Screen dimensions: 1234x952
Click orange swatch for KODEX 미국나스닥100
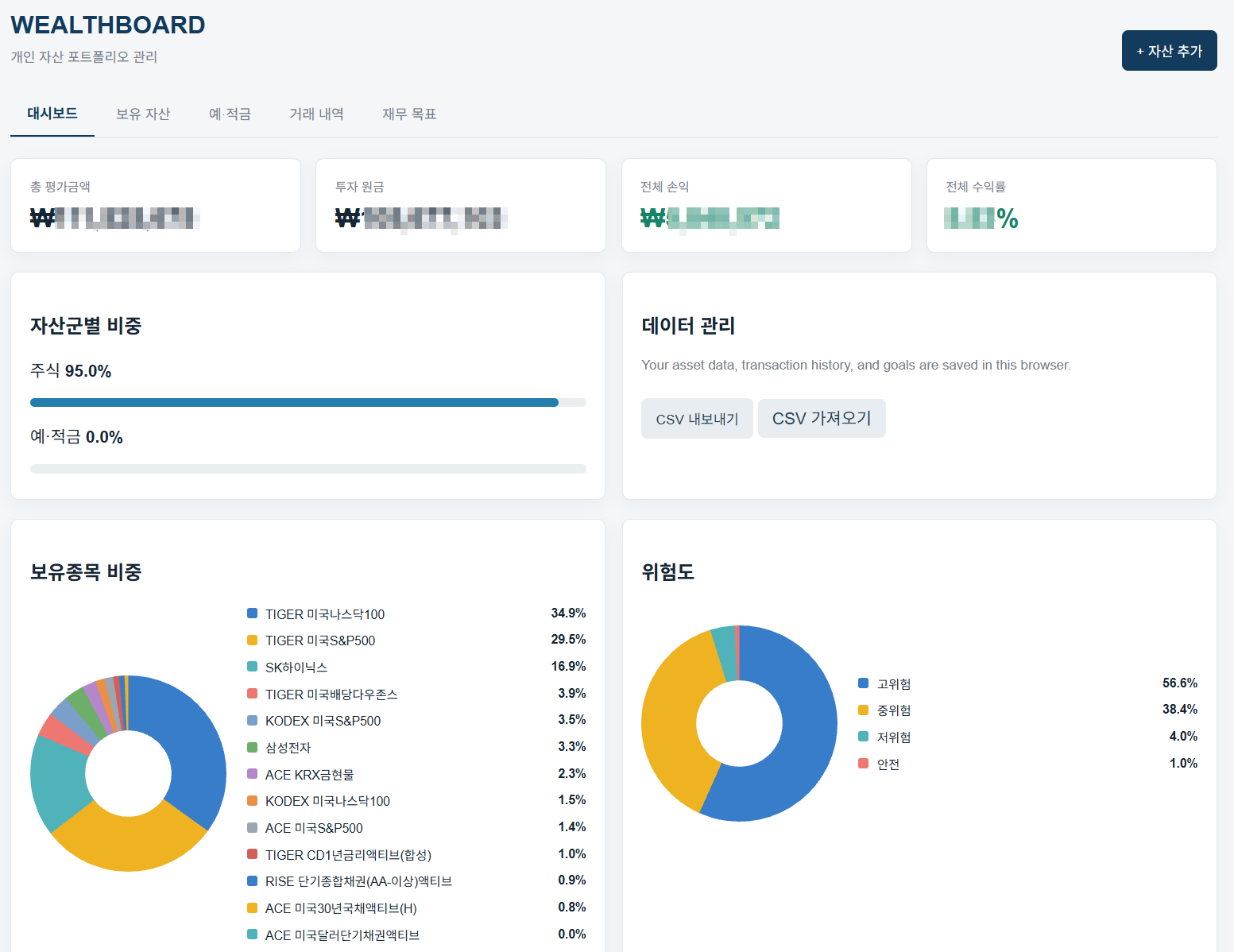click(x=252, y=800)
